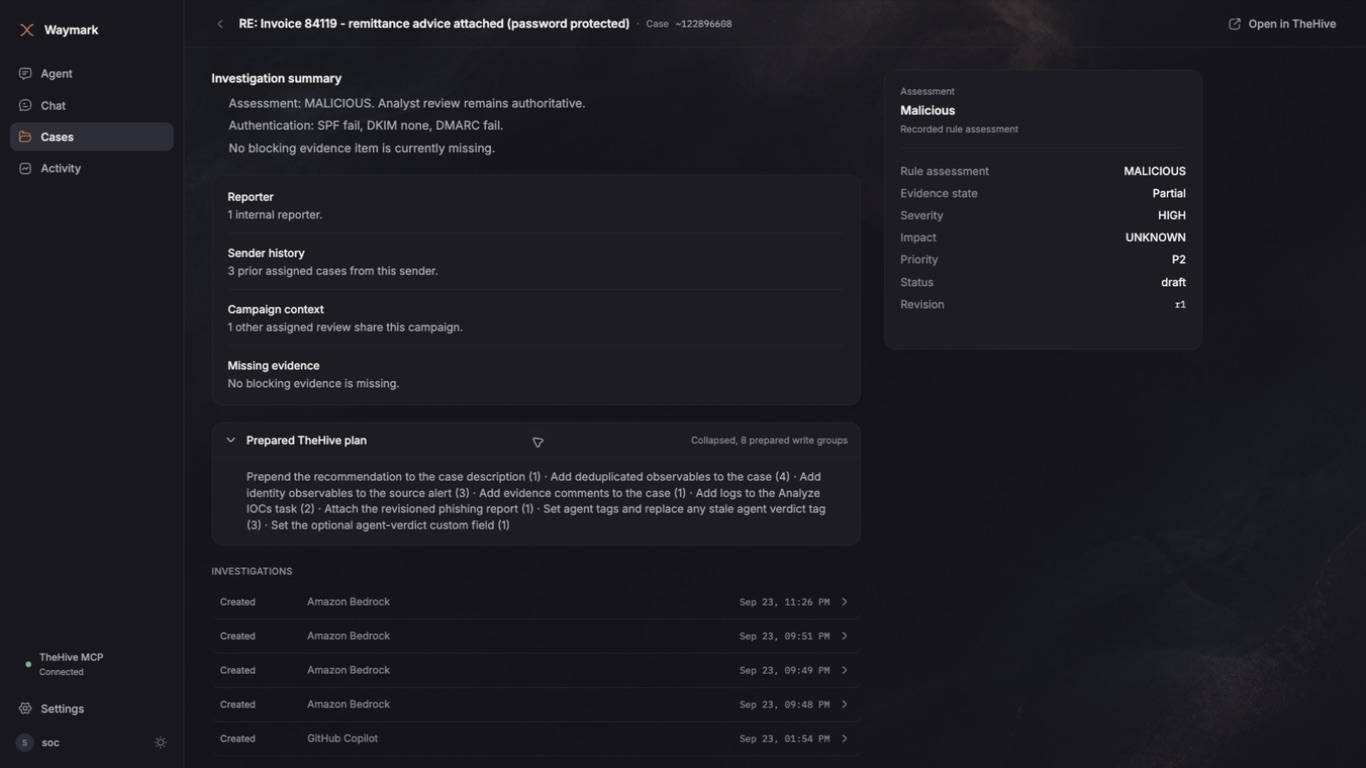Viewport: 1366px width, 768px height.
Task: Click the Chat bubble sidebar icon
Action: coord(25,105)
